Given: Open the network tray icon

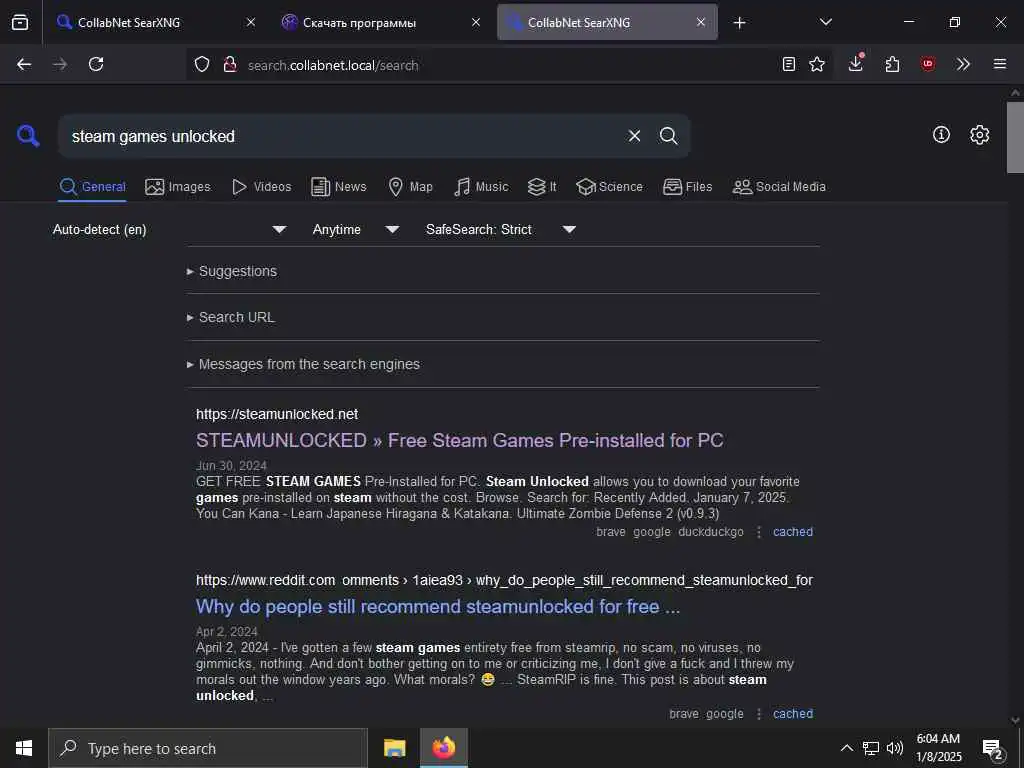Looking at the screenshot, I should pyautogui.click(x=871, y=748).
